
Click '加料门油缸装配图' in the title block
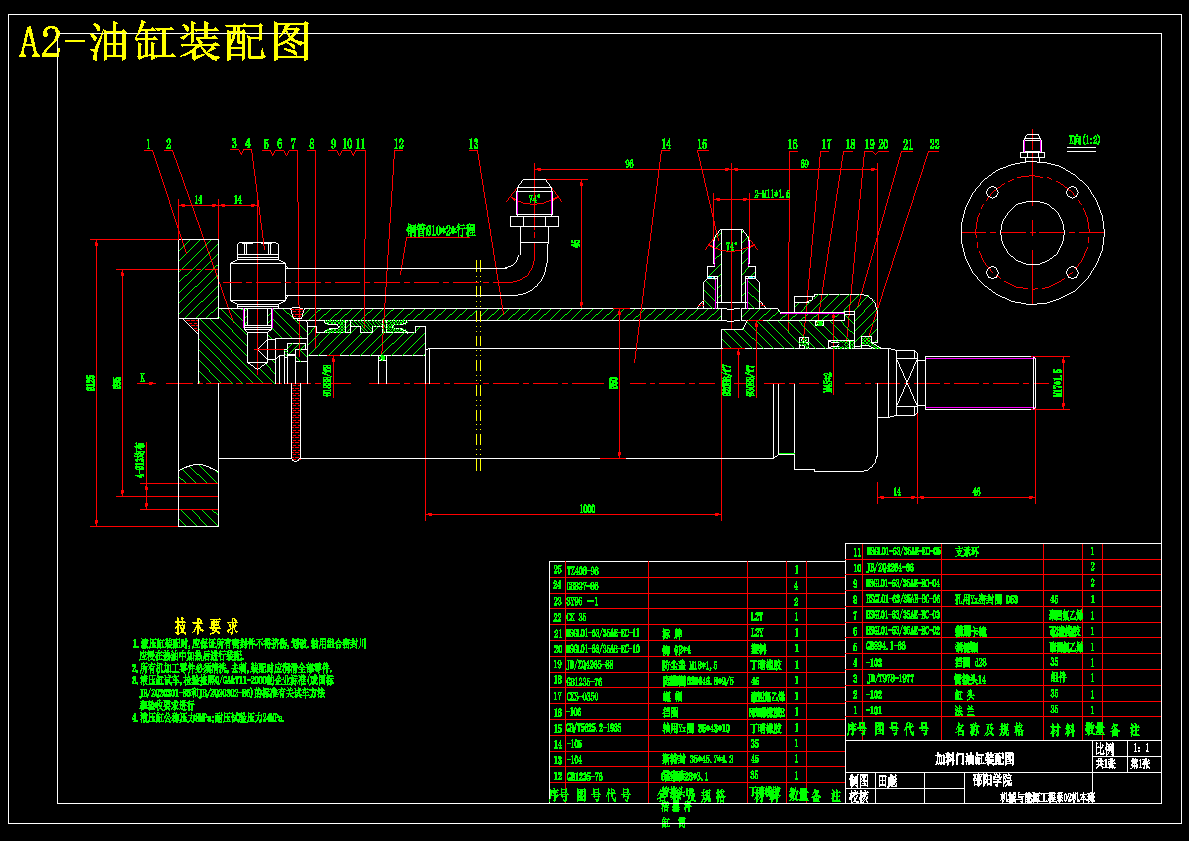pyautogui.click(x=974, y=758)
